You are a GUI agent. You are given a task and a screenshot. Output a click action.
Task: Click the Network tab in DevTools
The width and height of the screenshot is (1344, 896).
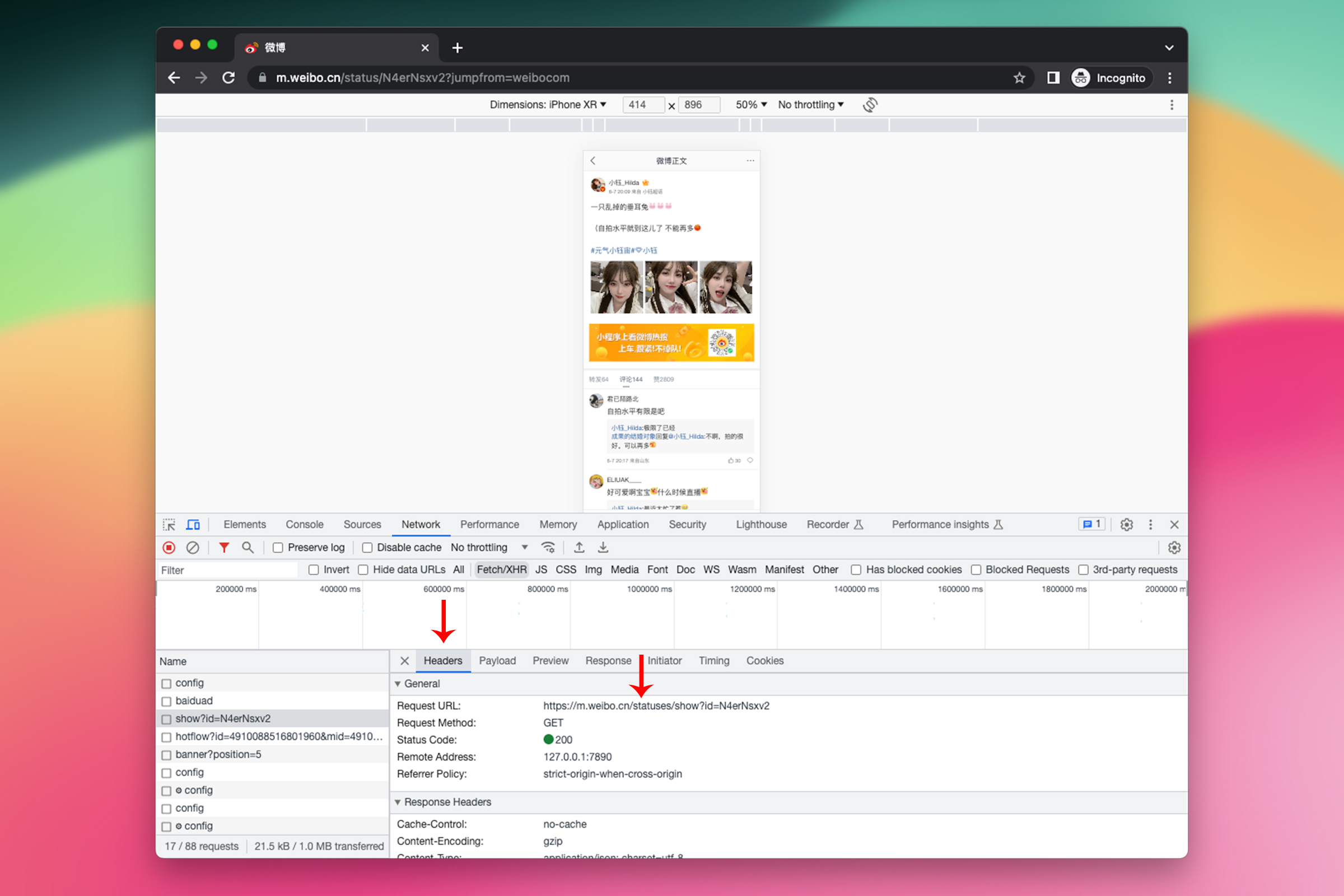pyautogui.click(x=419, y=524)
